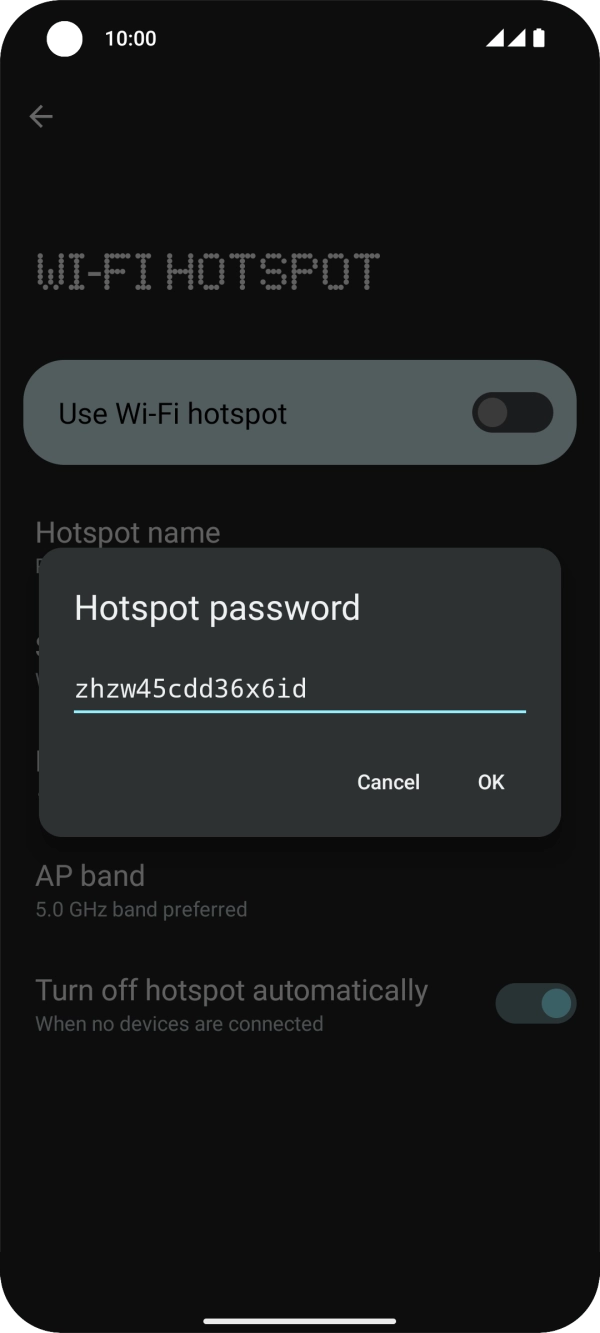Toggle the Use Wi-Fi hotspot switch

[x=513, y=413]
